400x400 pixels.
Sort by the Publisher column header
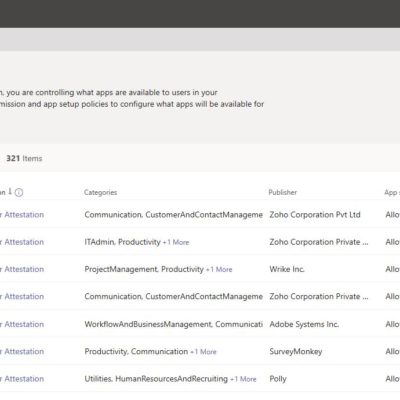tap(283, 192)
